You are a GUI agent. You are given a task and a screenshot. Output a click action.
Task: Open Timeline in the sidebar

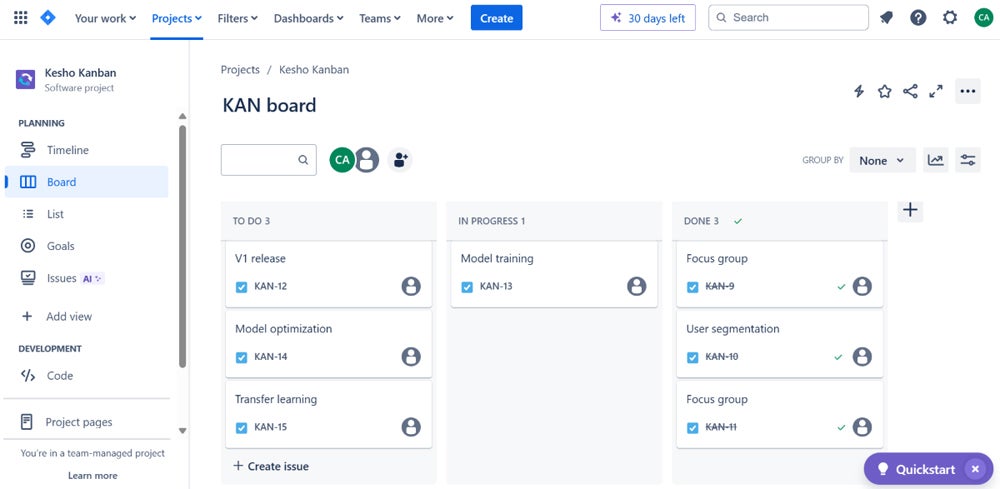86,150
